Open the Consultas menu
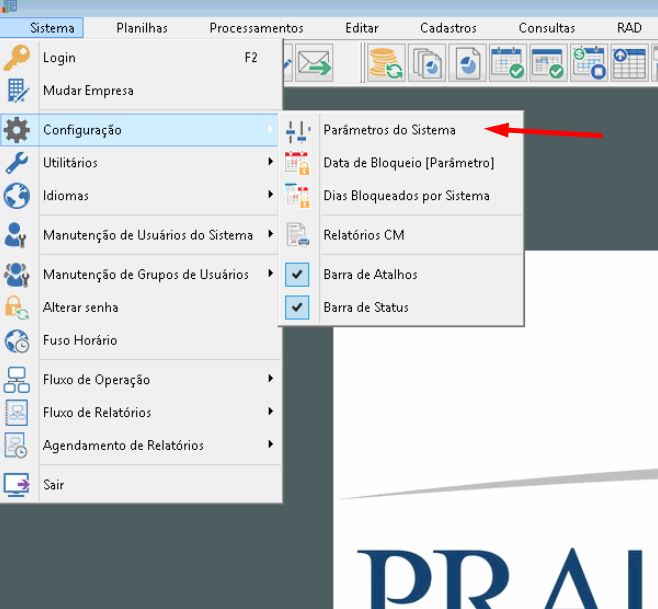Image resolution: width=658 pixels, height=609 pixels. [547, 28]
